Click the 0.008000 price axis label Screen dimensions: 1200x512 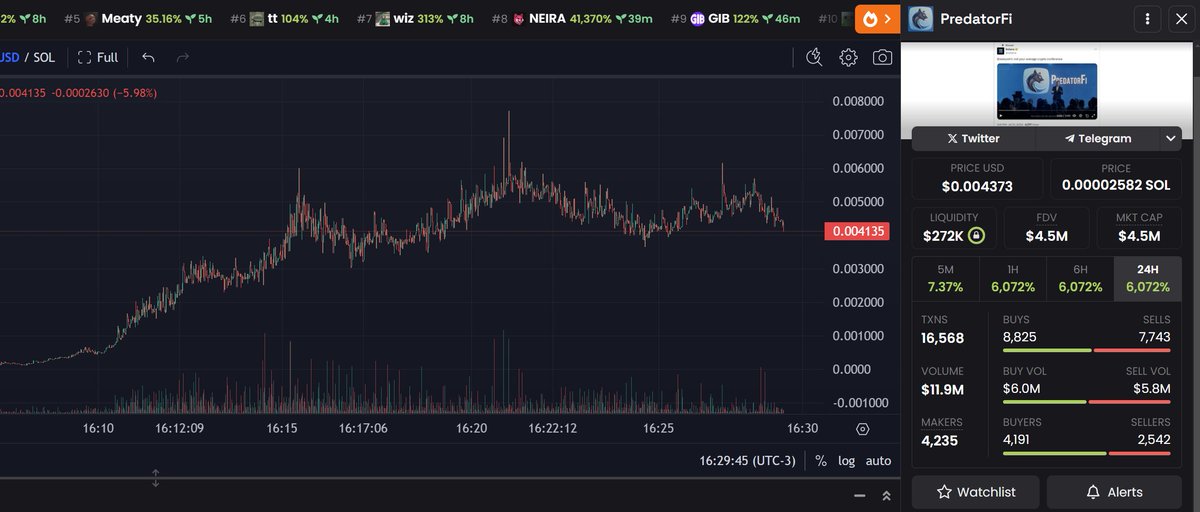(x=859, y=101)
